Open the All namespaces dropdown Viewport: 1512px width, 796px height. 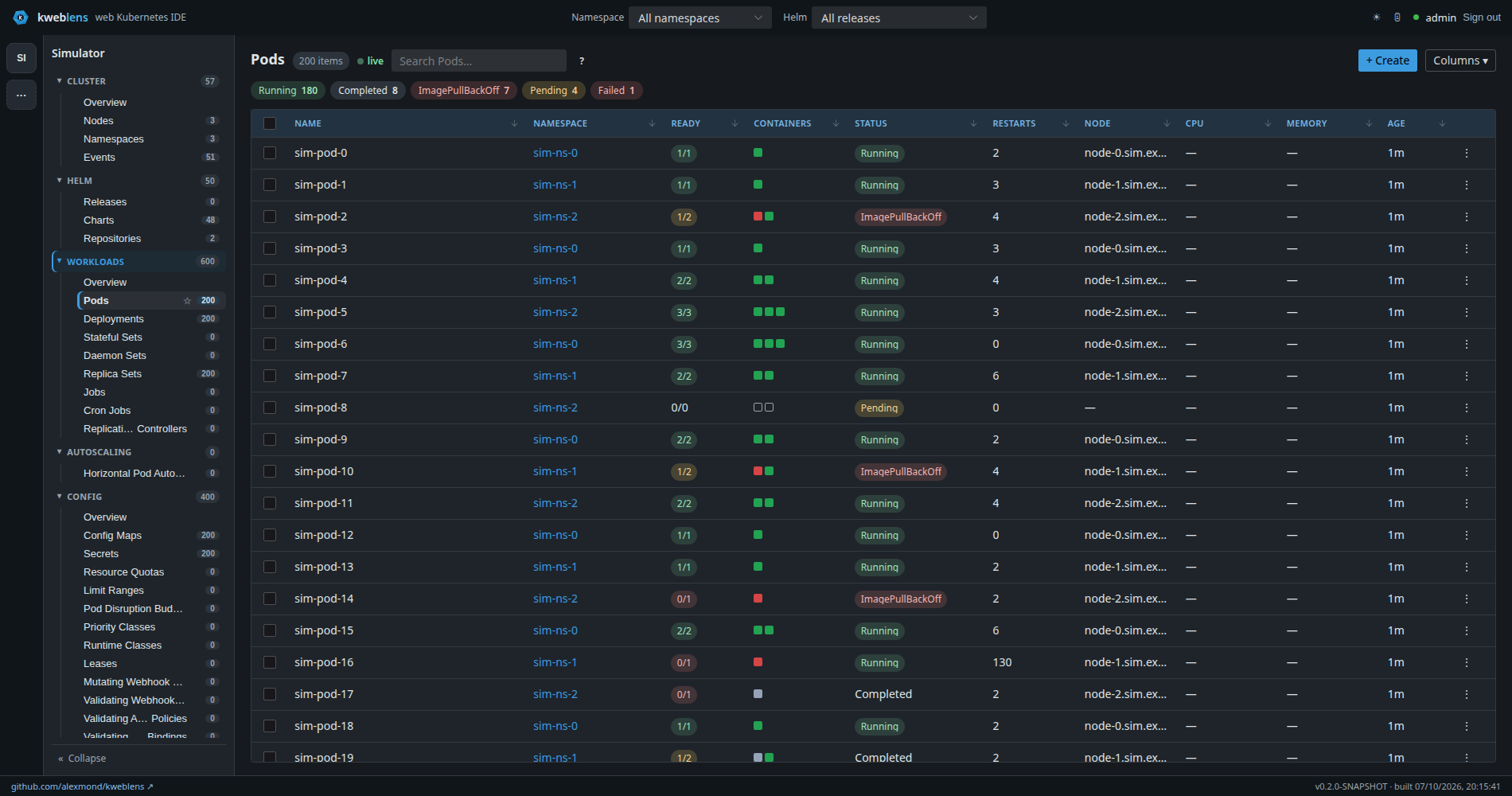(x=699, y=18)
